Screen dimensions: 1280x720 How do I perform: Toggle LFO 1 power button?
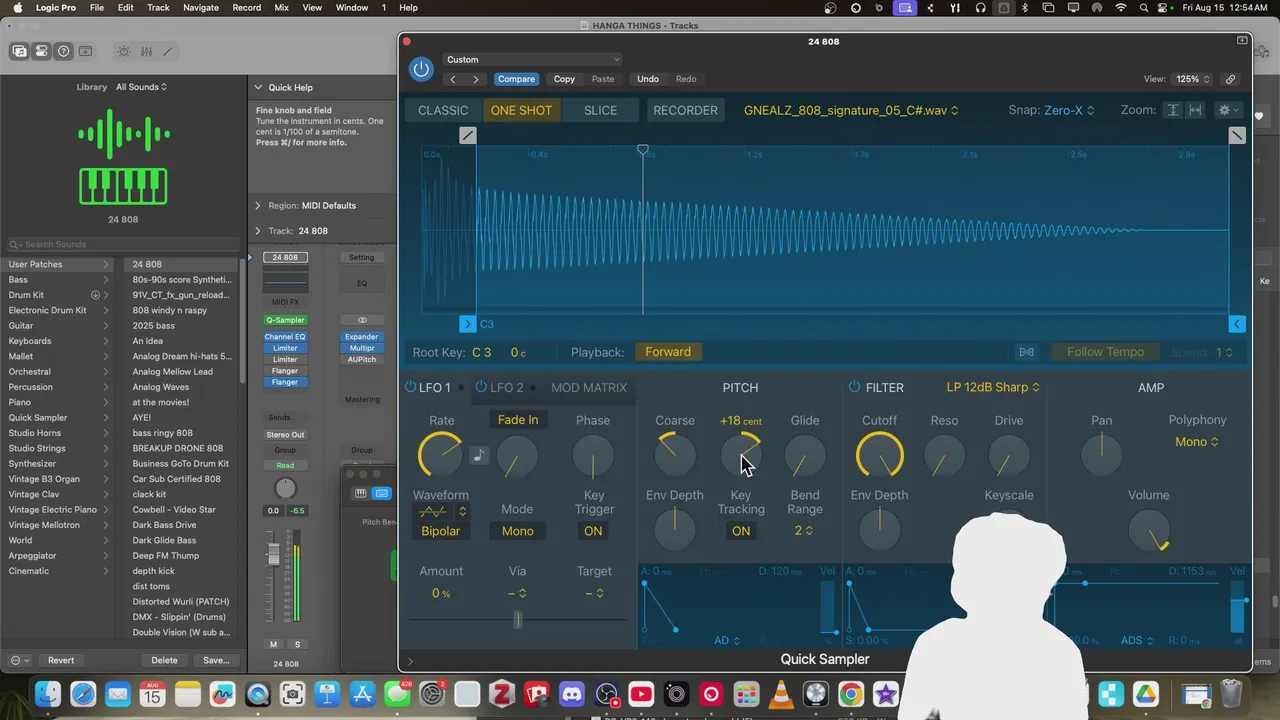[410, 387]
